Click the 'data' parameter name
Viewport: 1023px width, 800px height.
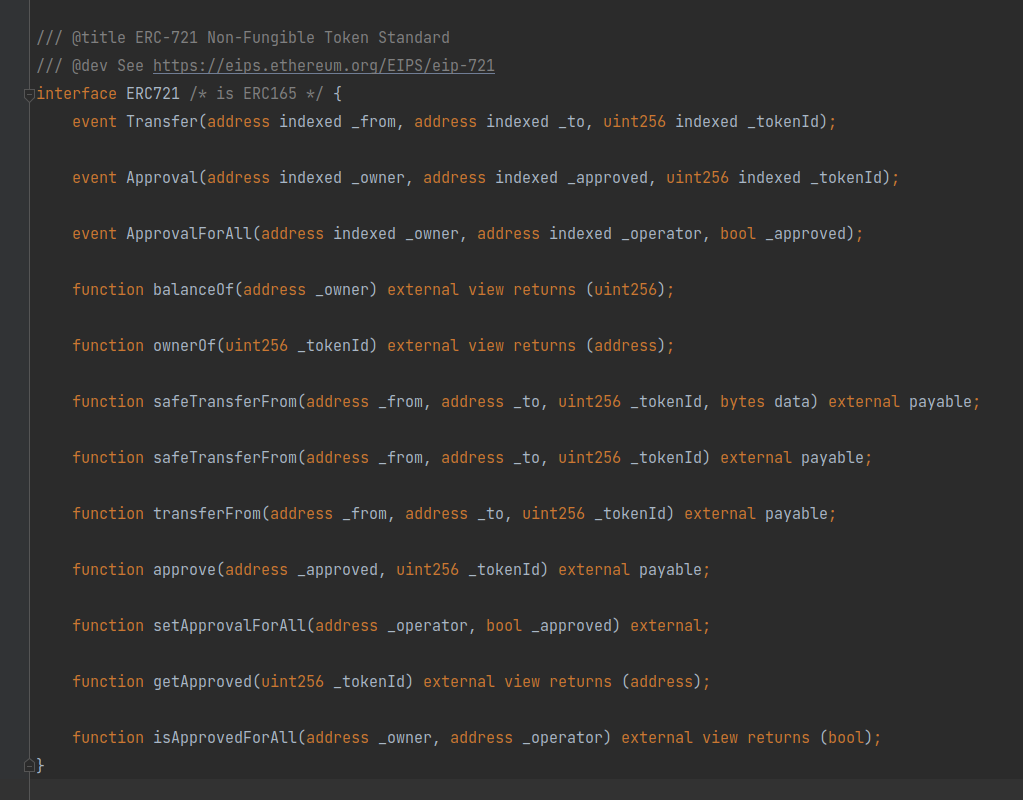[792, 402]
